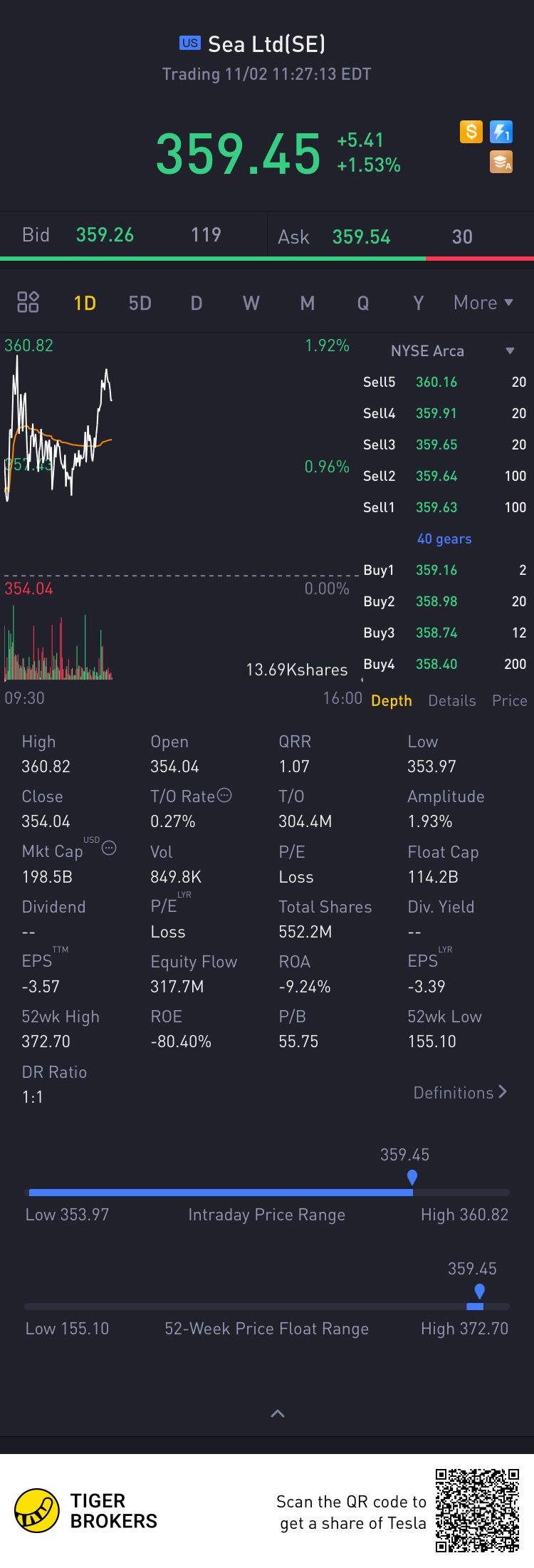
Task: Tap the Sell2 row at 359.64
Action: pos(445,476)
